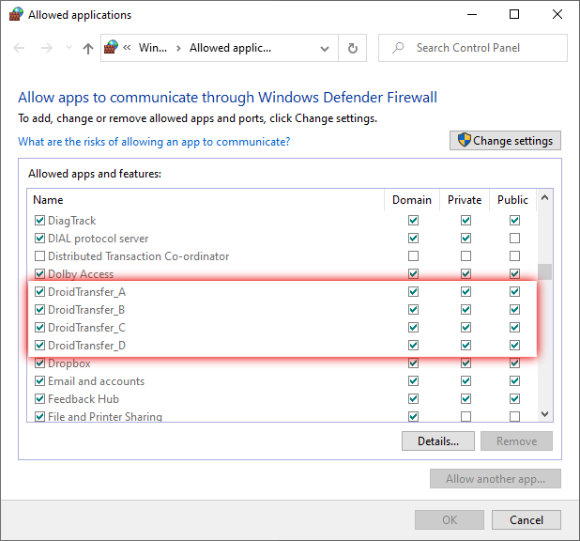
Task: Click the scroll down arrow of app list
Action: [x=544, y=413]
